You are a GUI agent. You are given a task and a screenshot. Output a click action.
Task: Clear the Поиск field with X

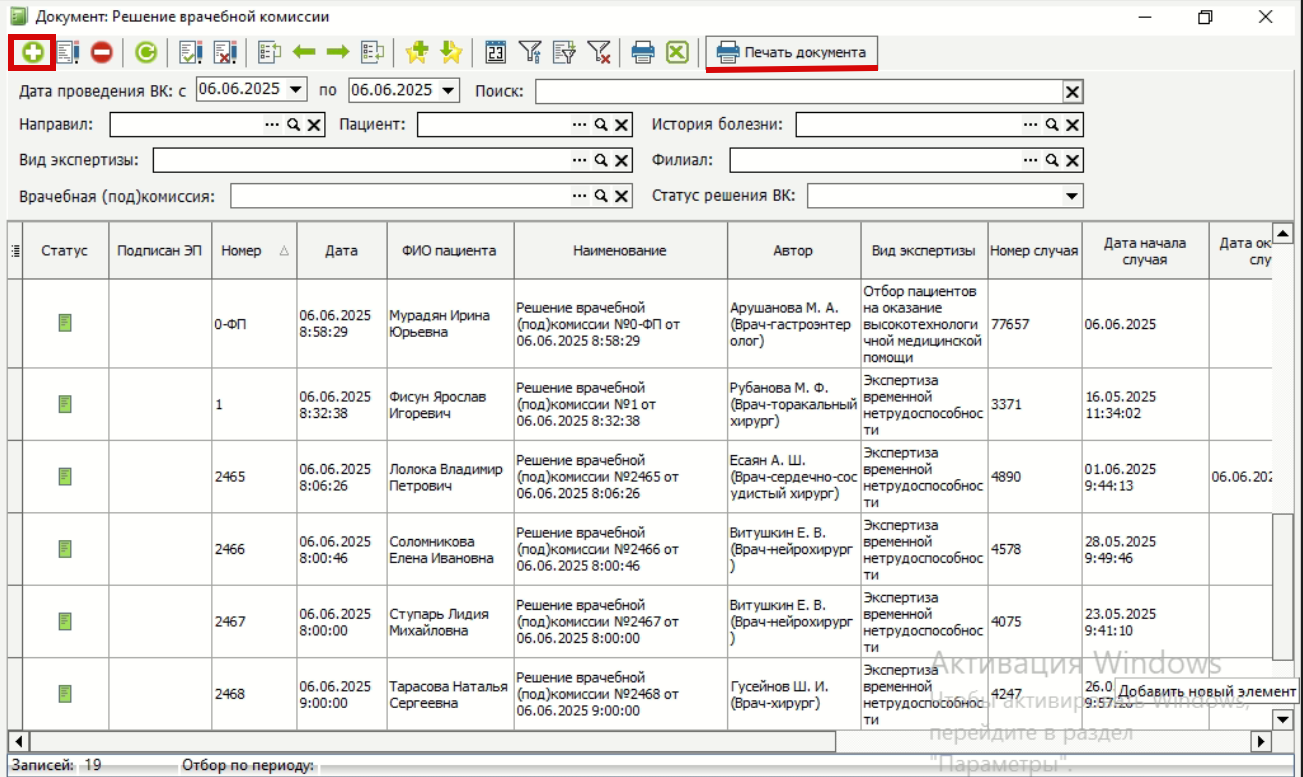pyautogui.click(x=1072, y=92)
